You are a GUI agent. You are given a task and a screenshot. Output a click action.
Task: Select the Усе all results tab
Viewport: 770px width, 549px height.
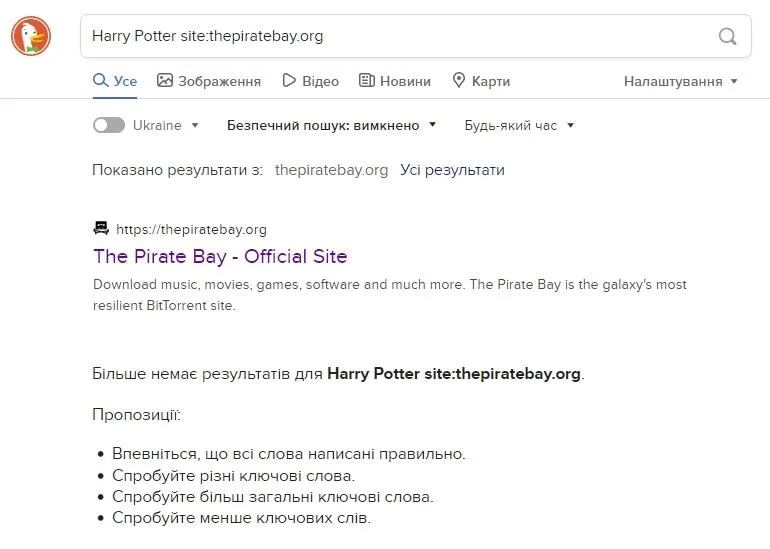115,81
